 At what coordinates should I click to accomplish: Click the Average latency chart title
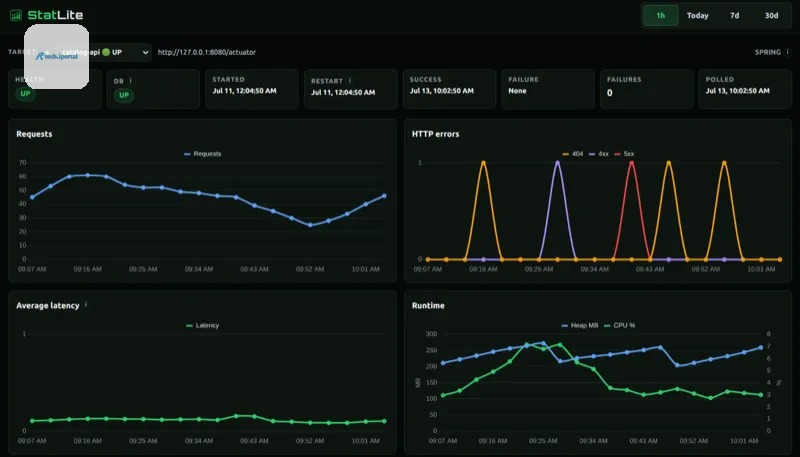tap(47, 306)
